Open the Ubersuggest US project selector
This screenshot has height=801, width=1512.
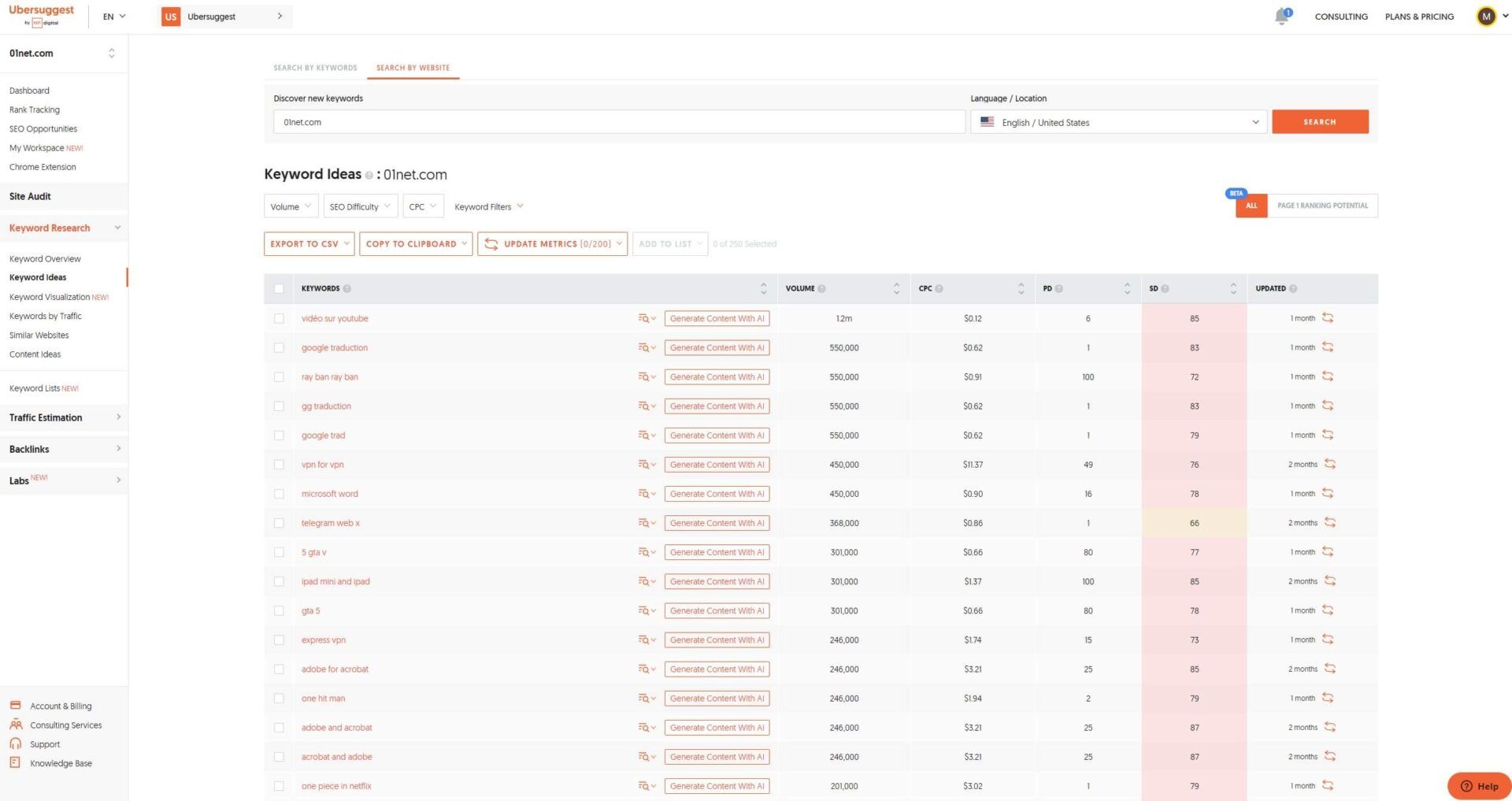[x=224, y=17]
